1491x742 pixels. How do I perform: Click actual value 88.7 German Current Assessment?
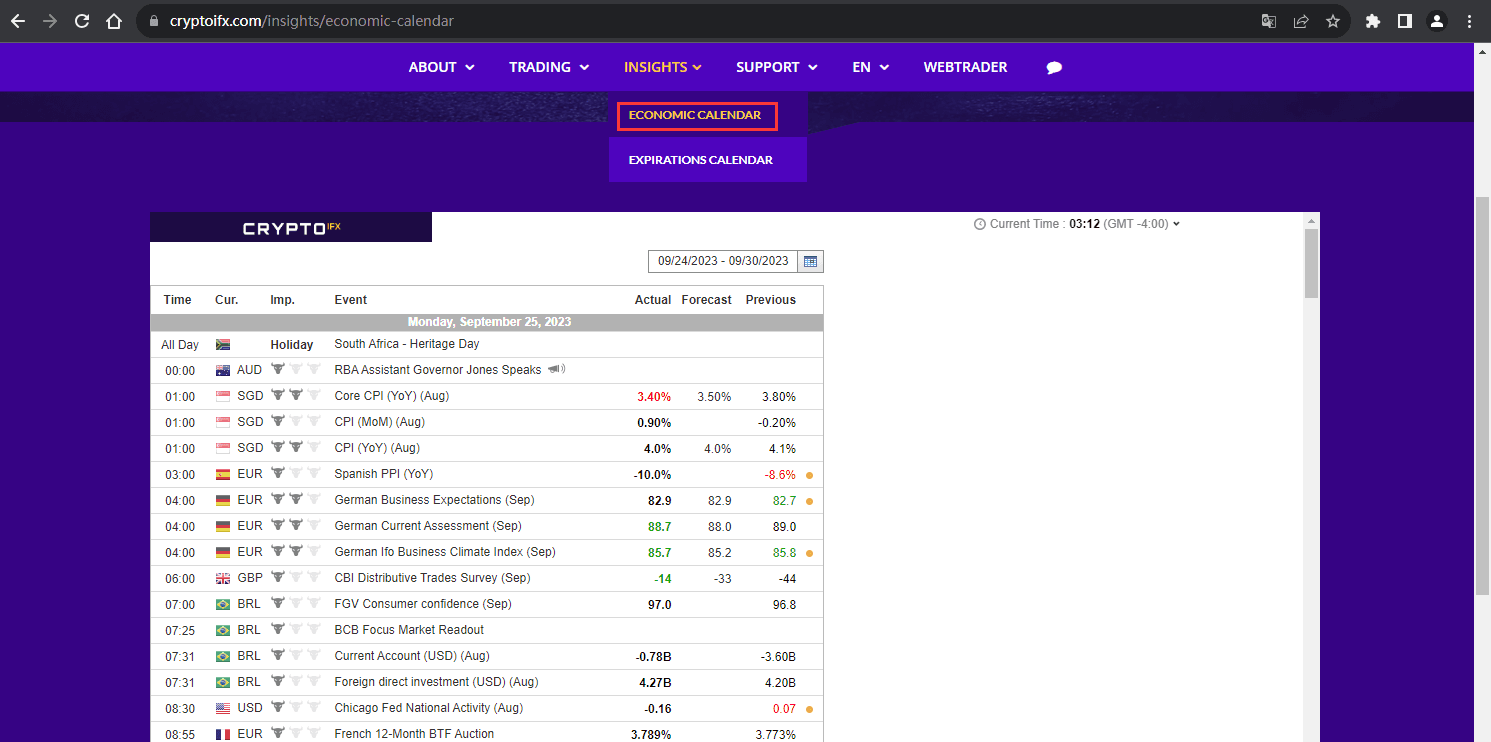660,527
